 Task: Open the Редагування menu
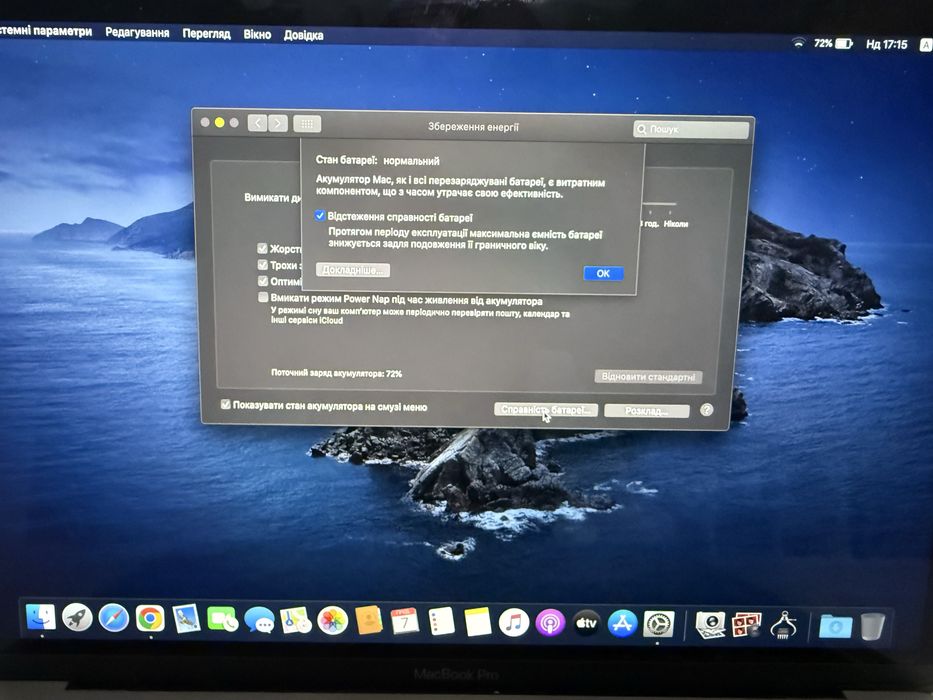137,32
